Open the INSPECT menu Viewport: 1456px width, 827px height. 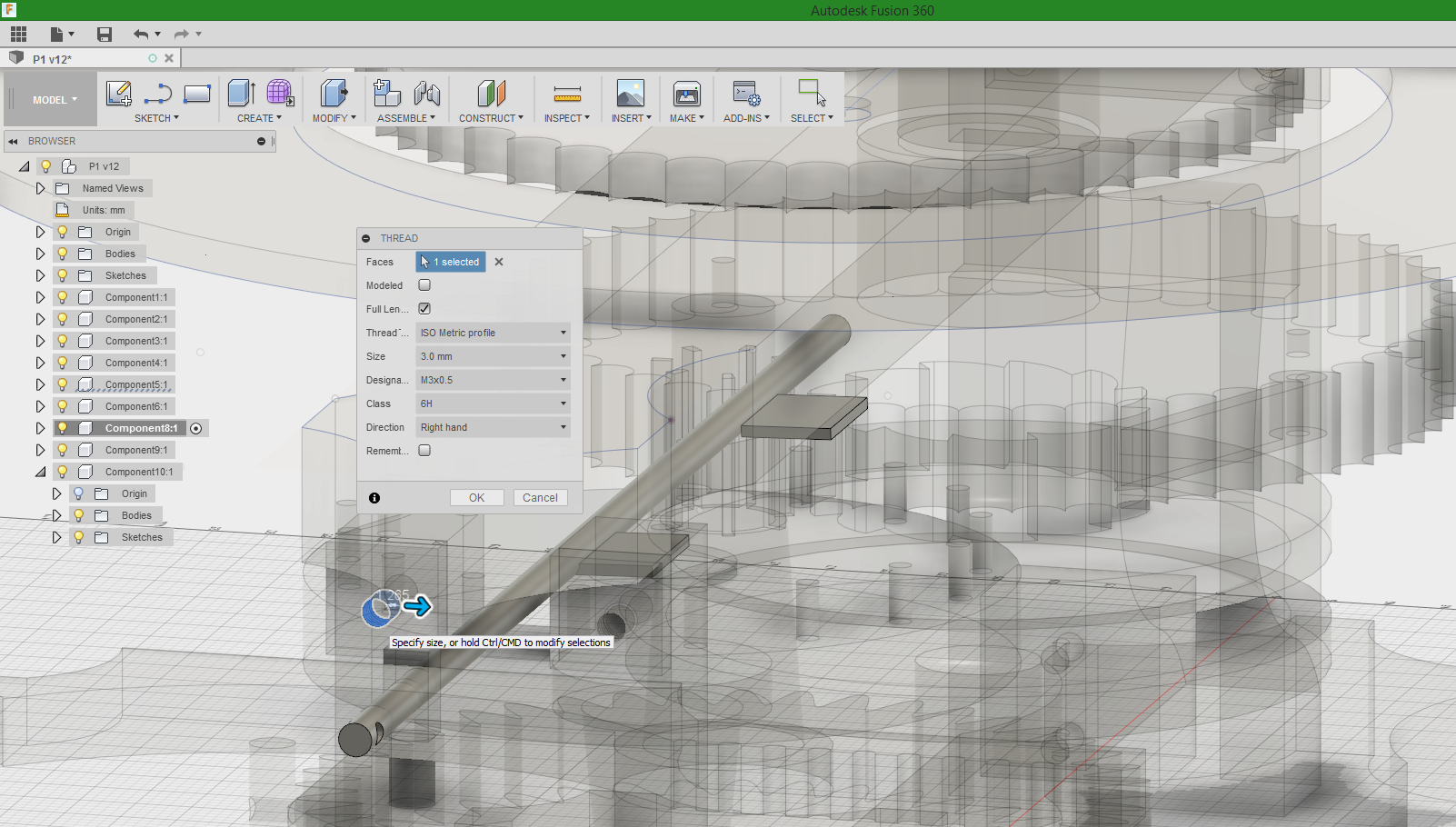click(567, 118)
